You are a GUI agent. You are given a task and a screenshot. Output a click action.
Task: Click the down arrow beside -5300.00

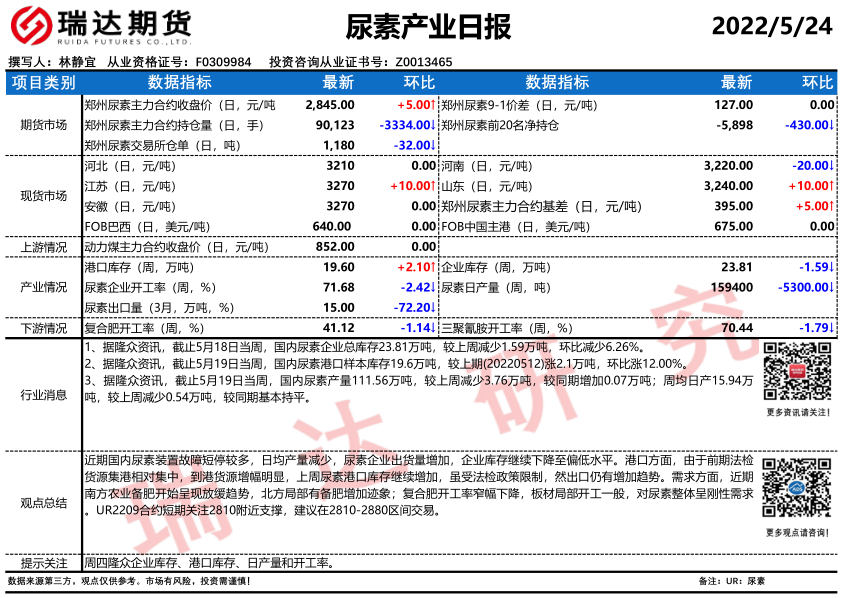tap(831, 288)
